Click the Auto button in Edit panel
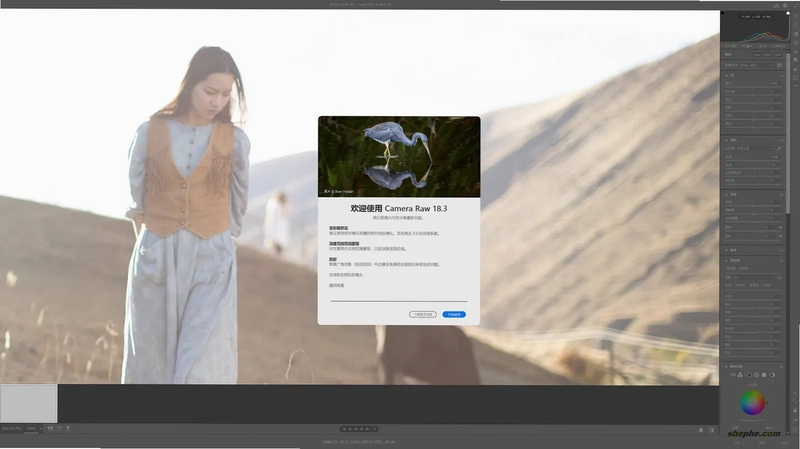The image size is (800, 449). point(758,55)
